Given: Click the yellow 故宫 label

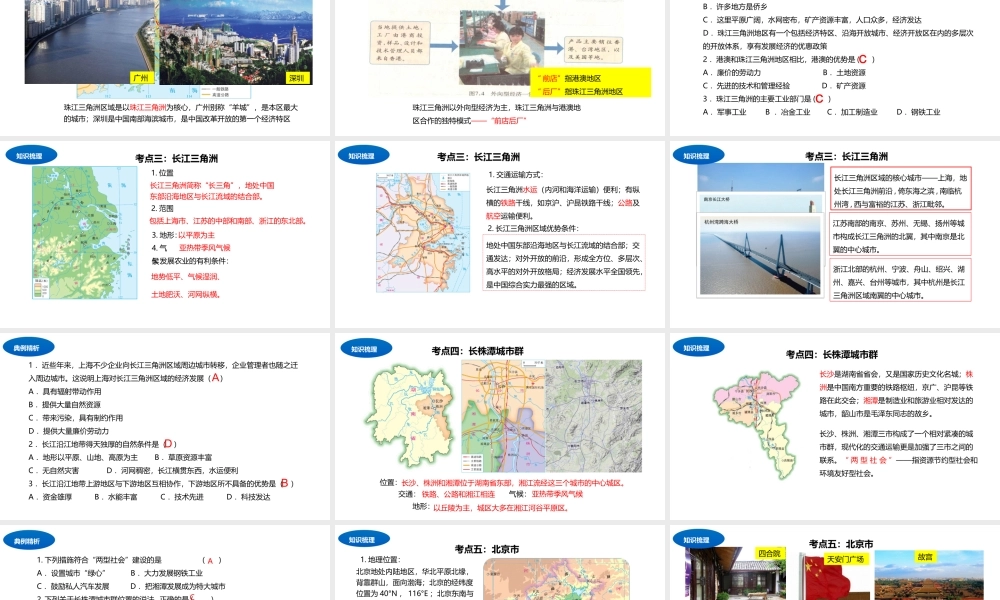Looking at the screenshot, I should (925, 557).
